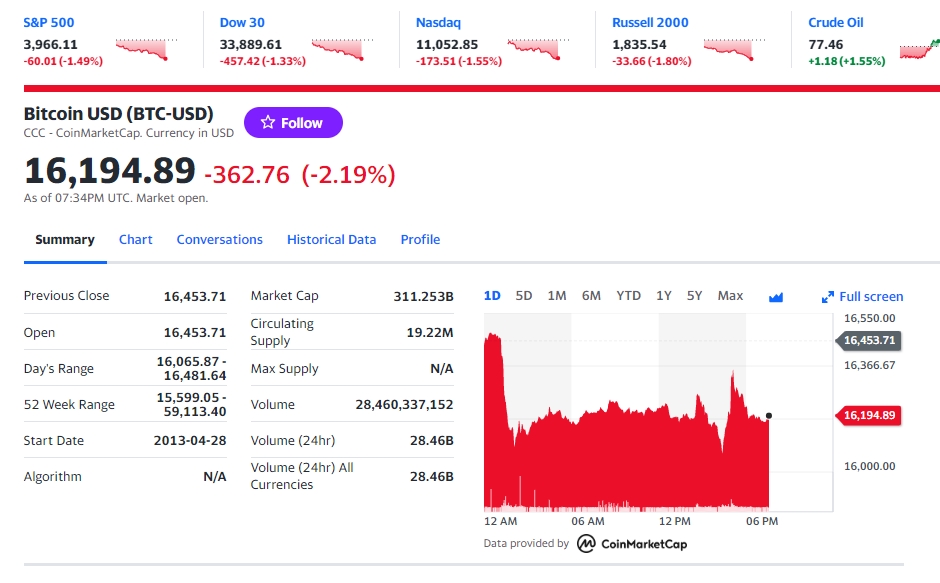Click the CoinMarketCap logo
The height and width of the screenshot is (583, 940).
pyautogui.click(x=632, y=544)
